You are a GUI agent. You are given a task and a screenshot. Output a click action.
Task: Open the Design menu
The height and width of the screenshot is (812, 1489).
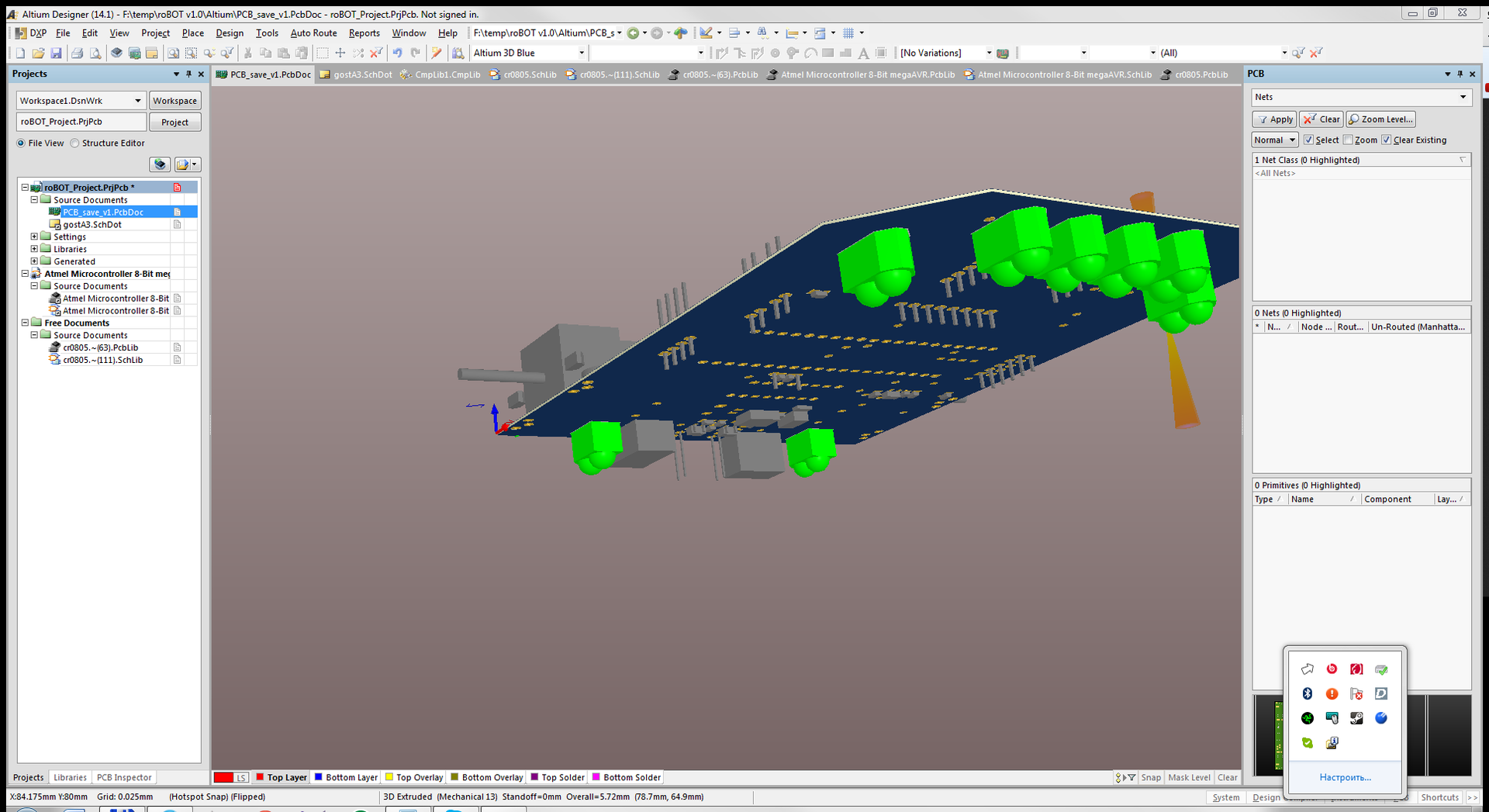(x=229, y=33)
